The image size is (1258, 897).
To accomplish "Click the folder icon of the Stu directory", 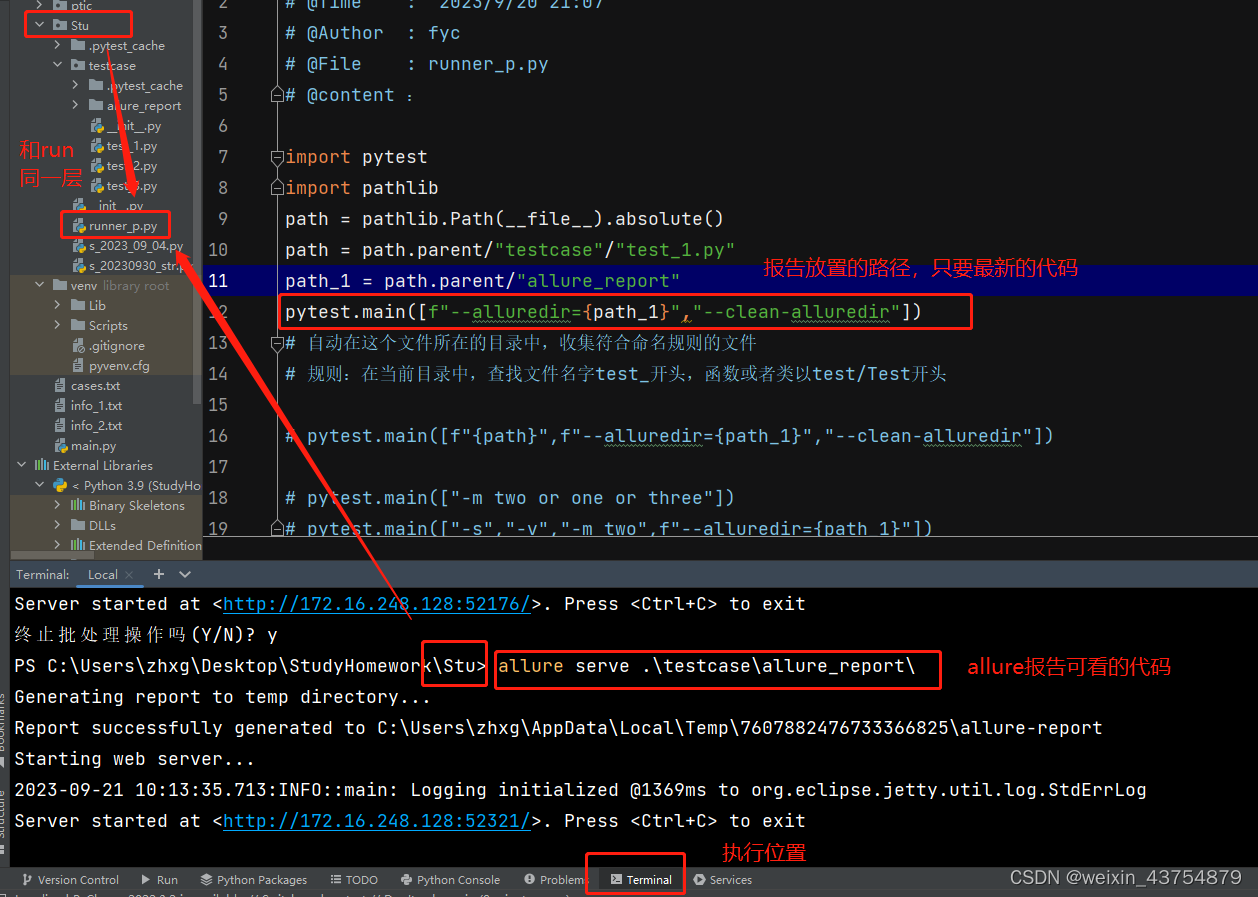I will coord(60,25).
